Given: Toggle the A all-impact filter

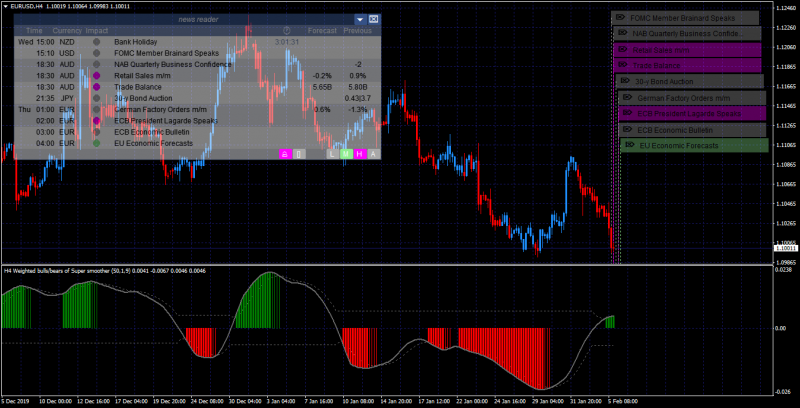Looking at the screenshot, I should pyautogui.click(x=373, y=154).
